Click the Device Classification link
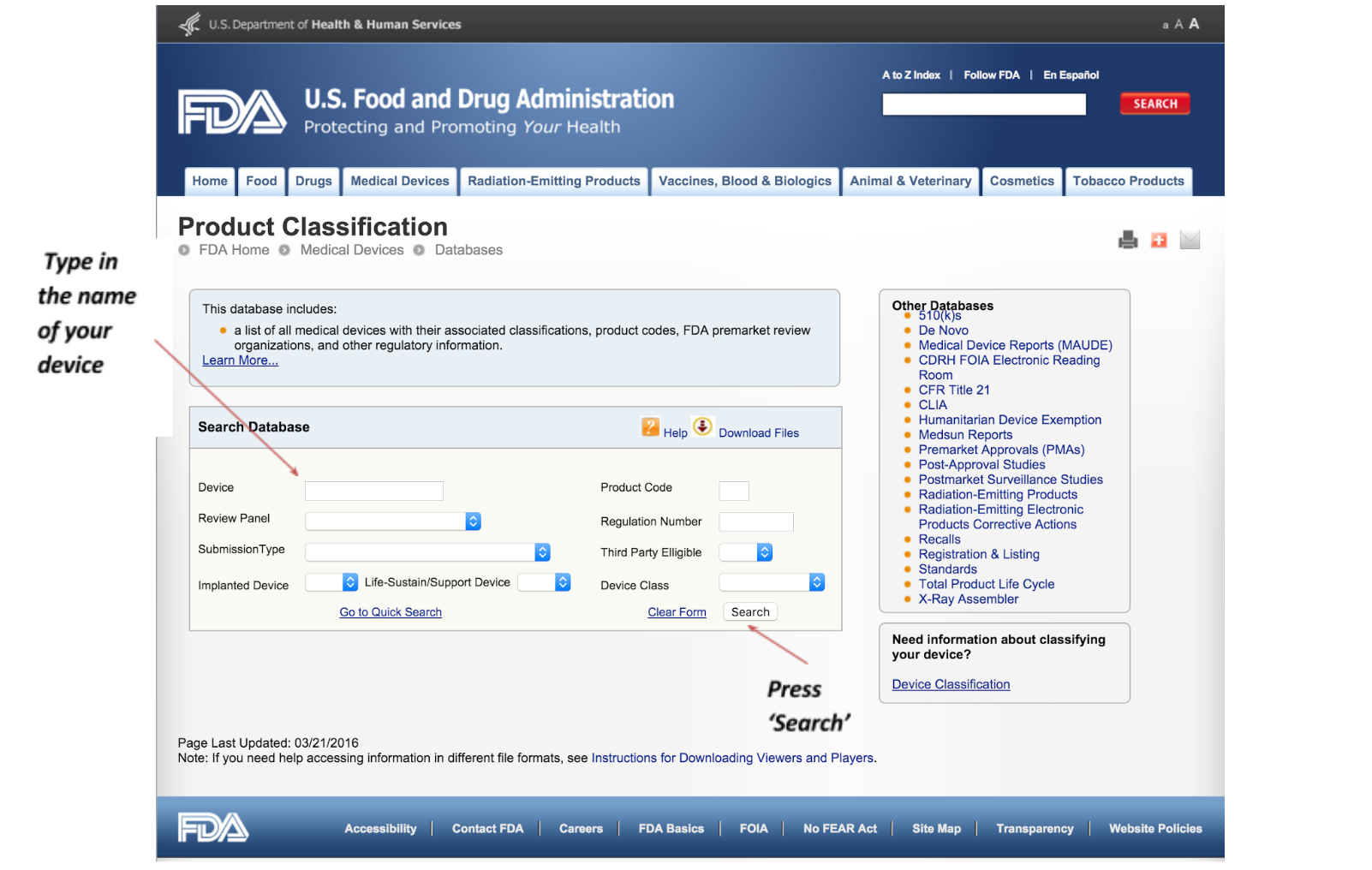The height and width of the screenshot is (870, 1372). (951, 684)
